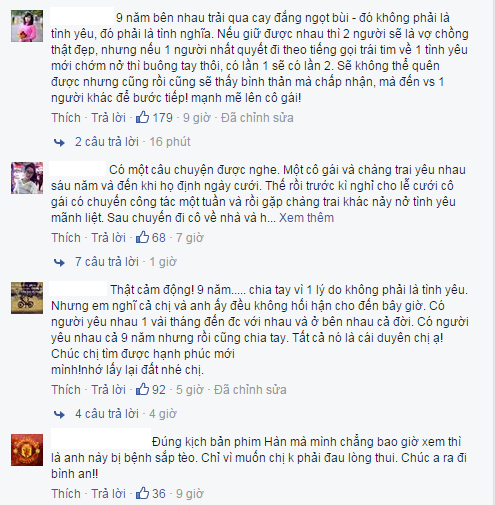
Task: Click the thumbs-up icon showing 36 likes
Action: click(142, 493)
